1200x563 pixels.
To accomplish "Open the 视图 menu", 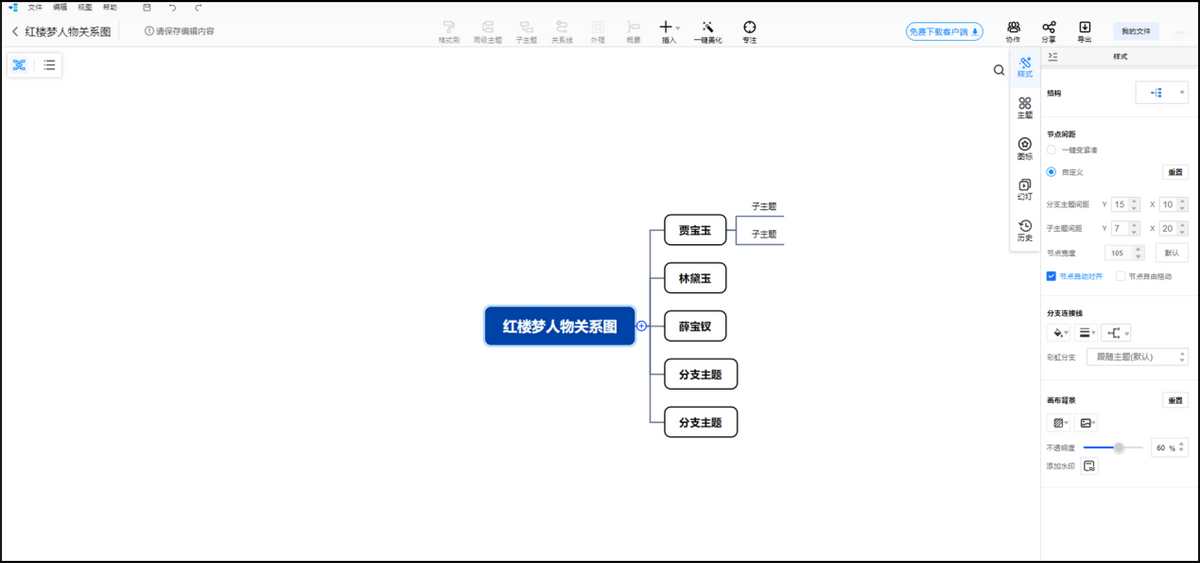I will click(85, 7).
